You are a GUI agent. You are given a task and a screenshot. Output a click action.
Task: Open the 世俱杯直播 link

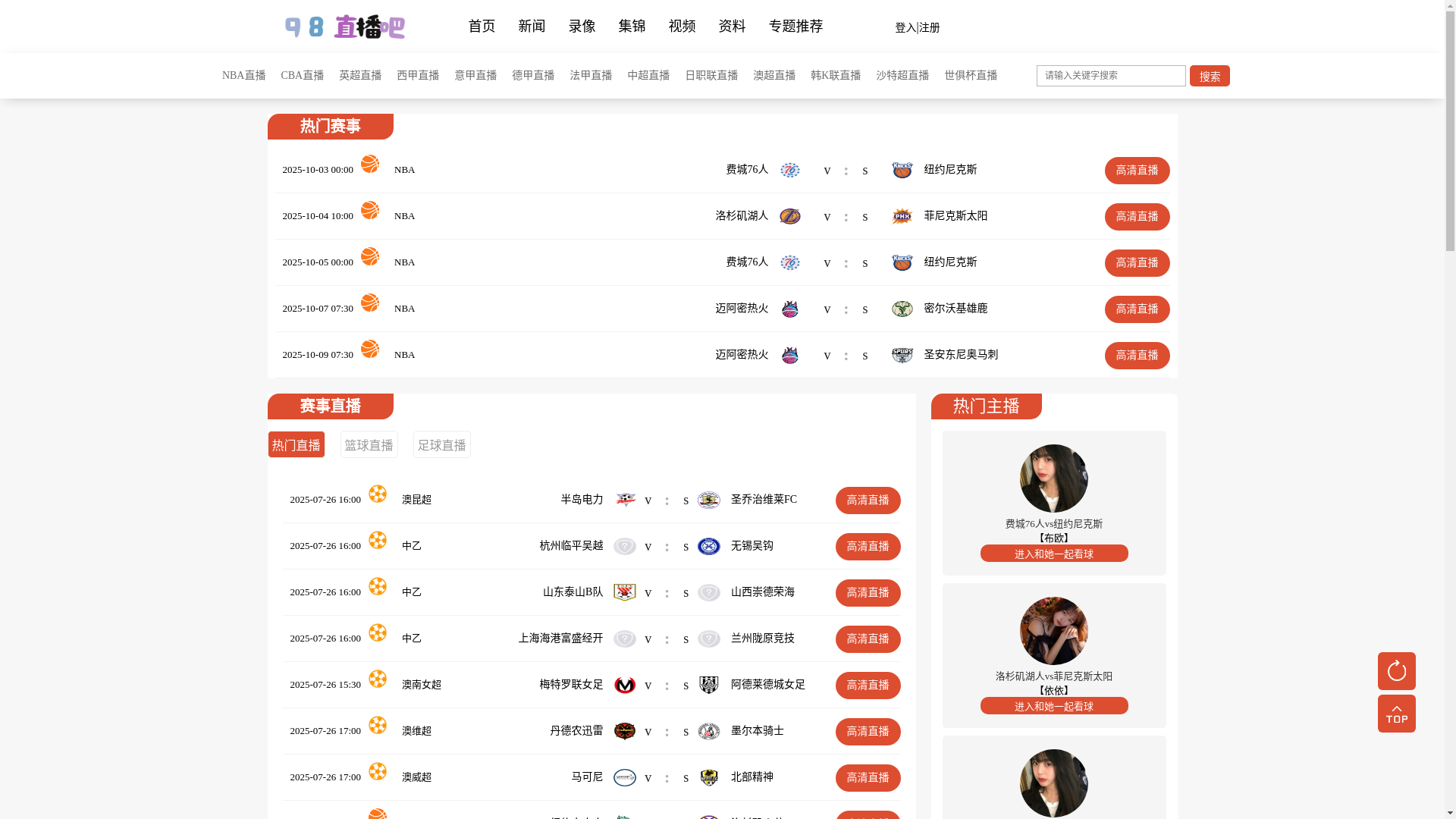pos(971,76)
